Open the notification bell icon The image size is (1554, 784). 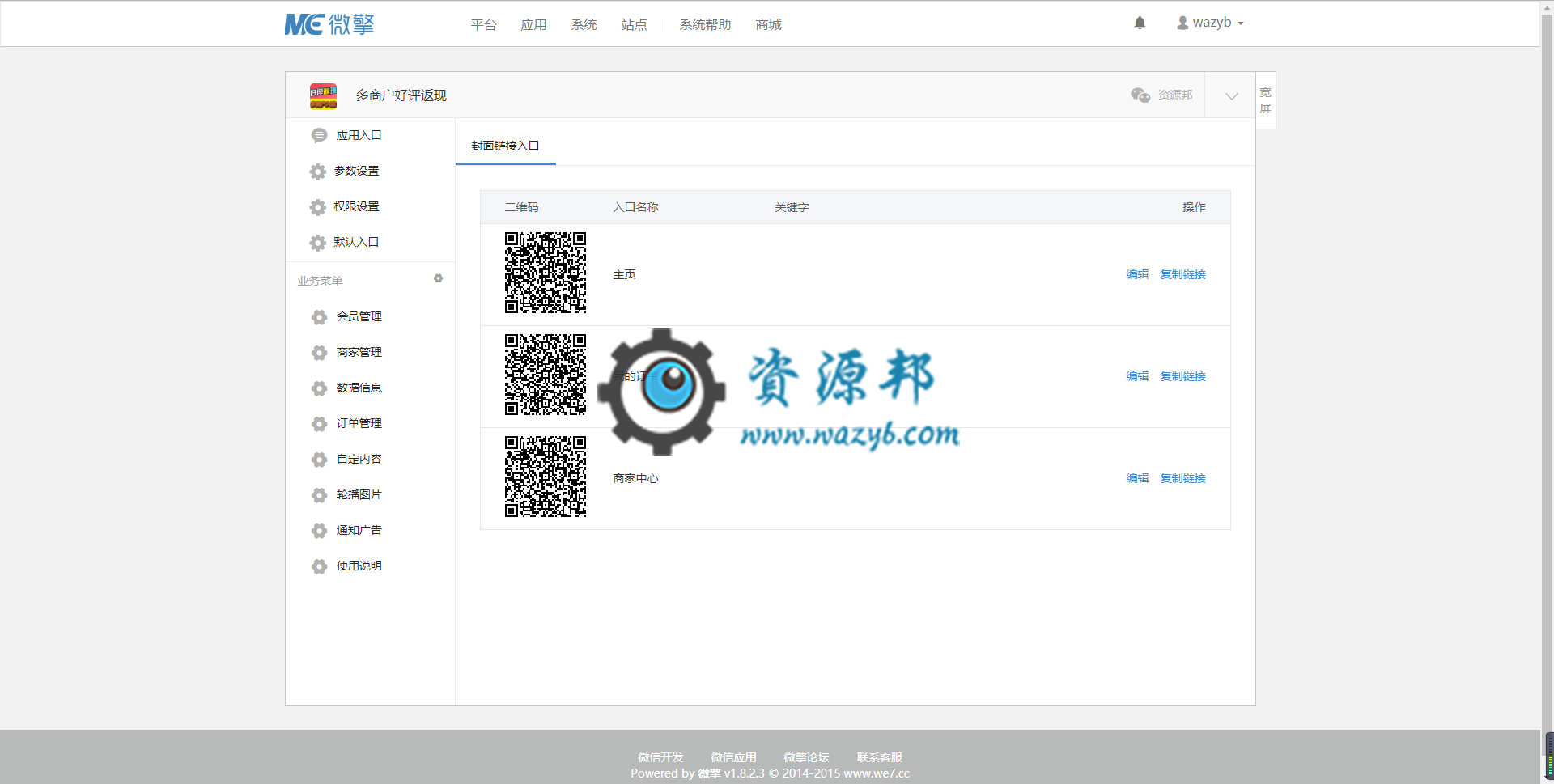(1140, 23)
